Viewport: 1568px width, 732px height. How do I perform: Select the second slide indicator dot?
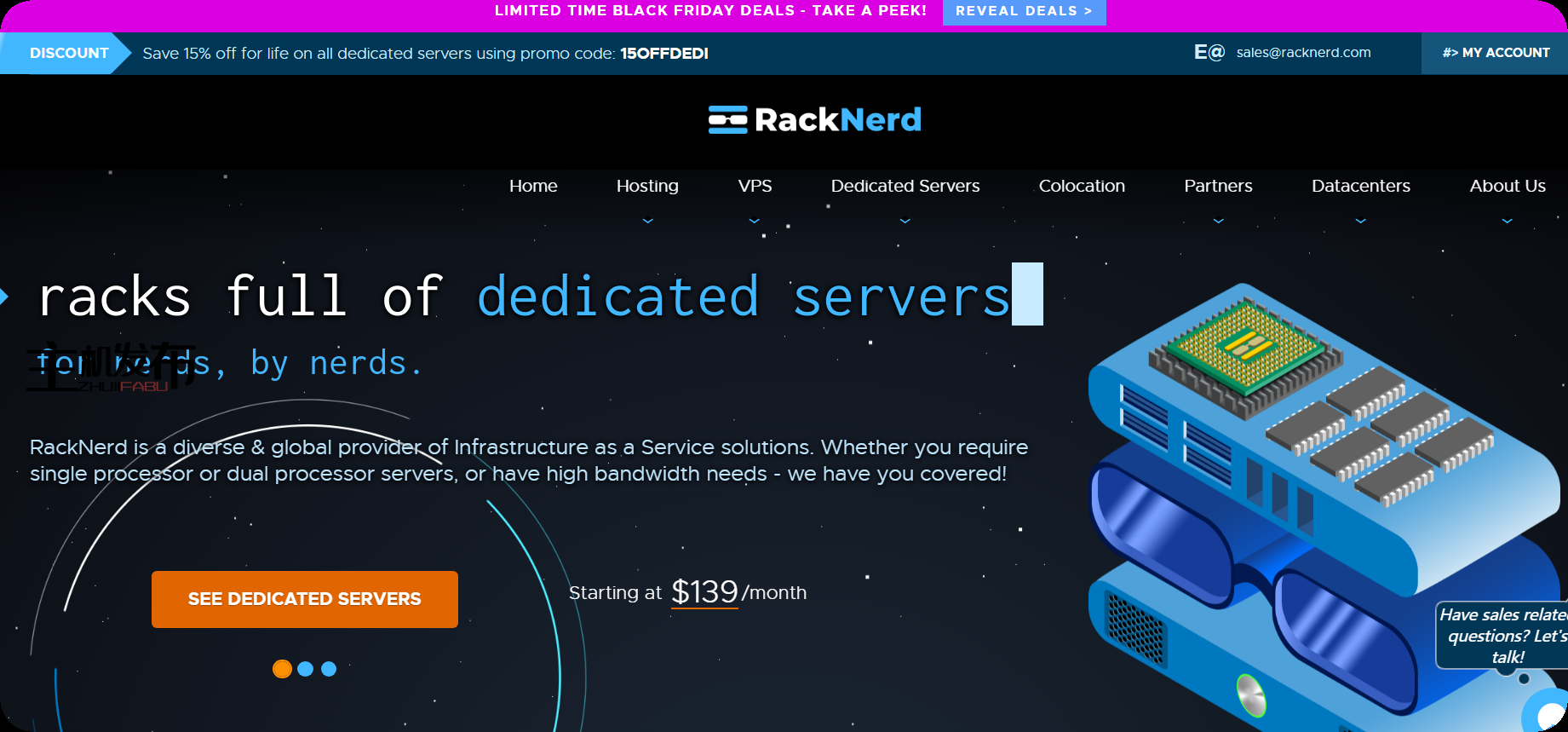306,669
